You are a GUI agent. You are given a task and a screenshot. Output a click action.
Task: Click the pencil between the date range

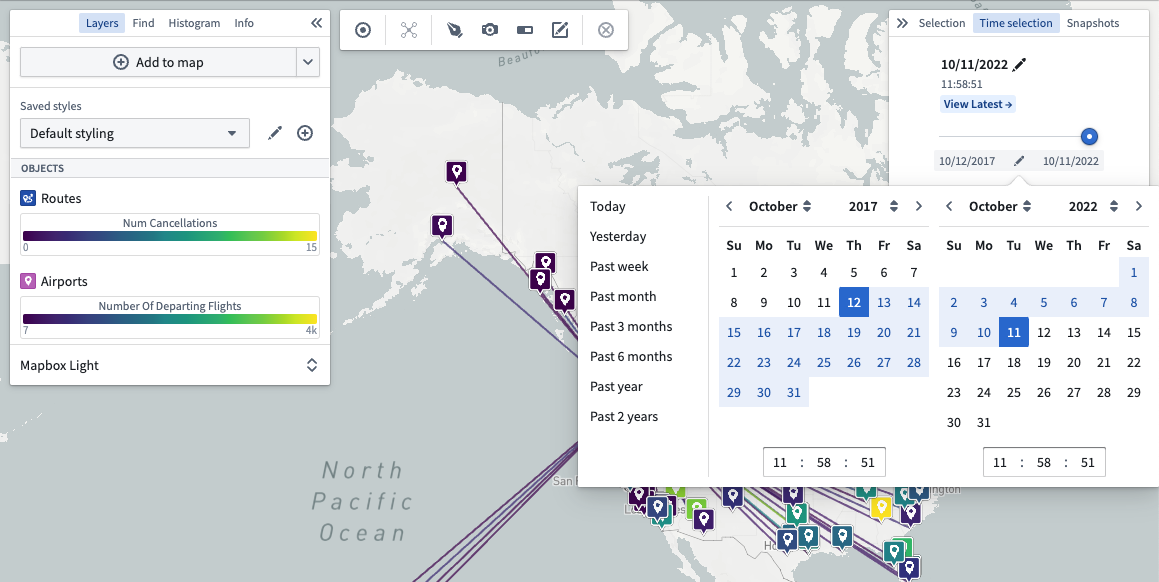(1019, 160)
